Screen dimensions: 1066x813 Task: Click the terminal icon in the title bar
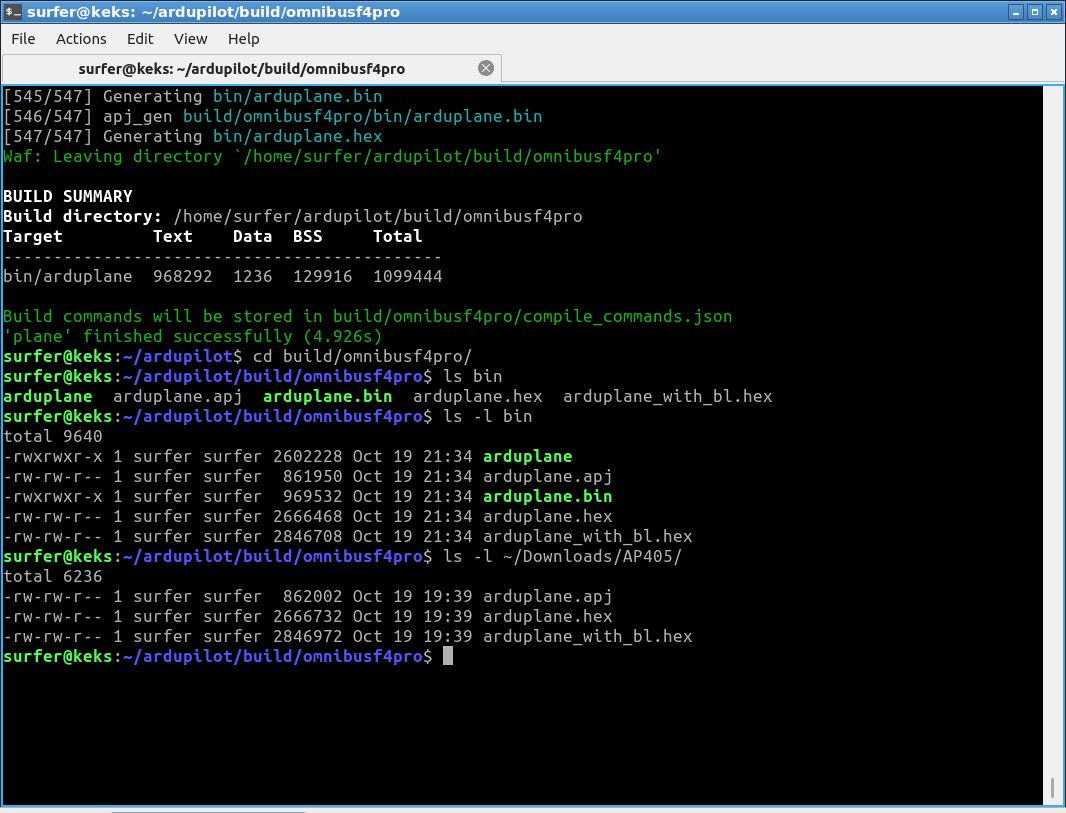click(12, 11)
